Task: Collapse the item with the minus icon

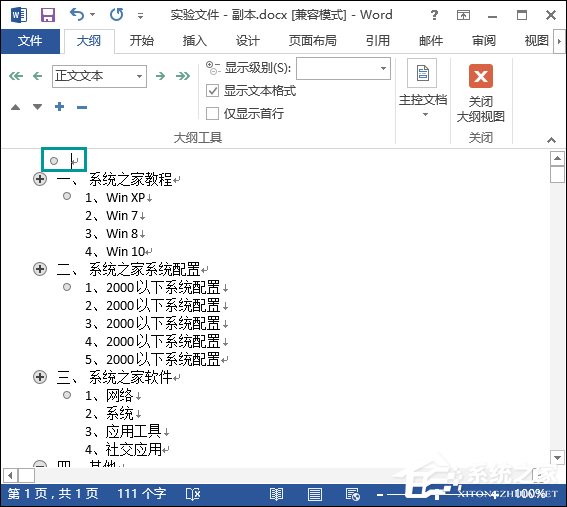Action: pyautogui.click(x=82, y=107)
